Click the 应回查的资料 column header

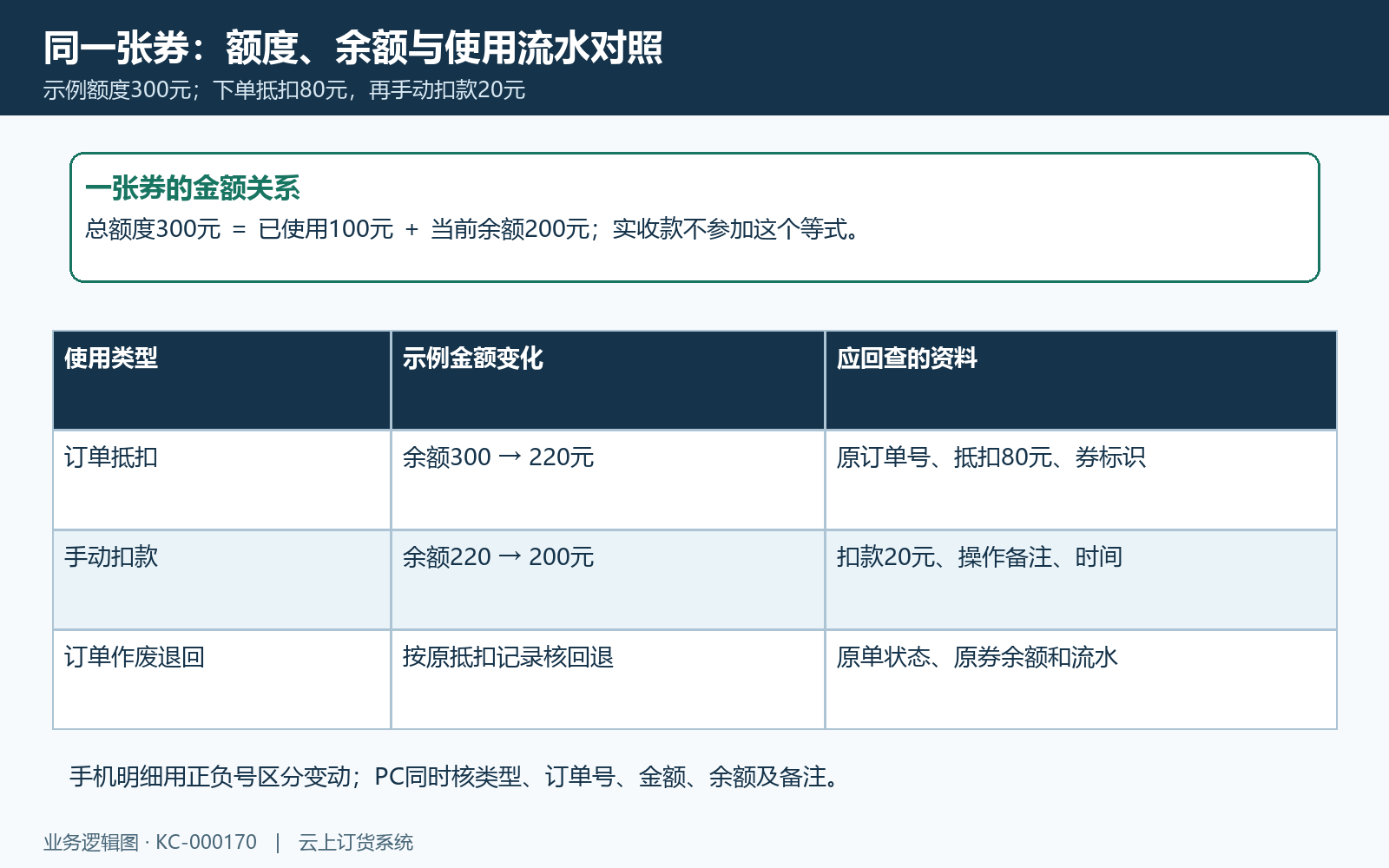[x=1081, y=380]
